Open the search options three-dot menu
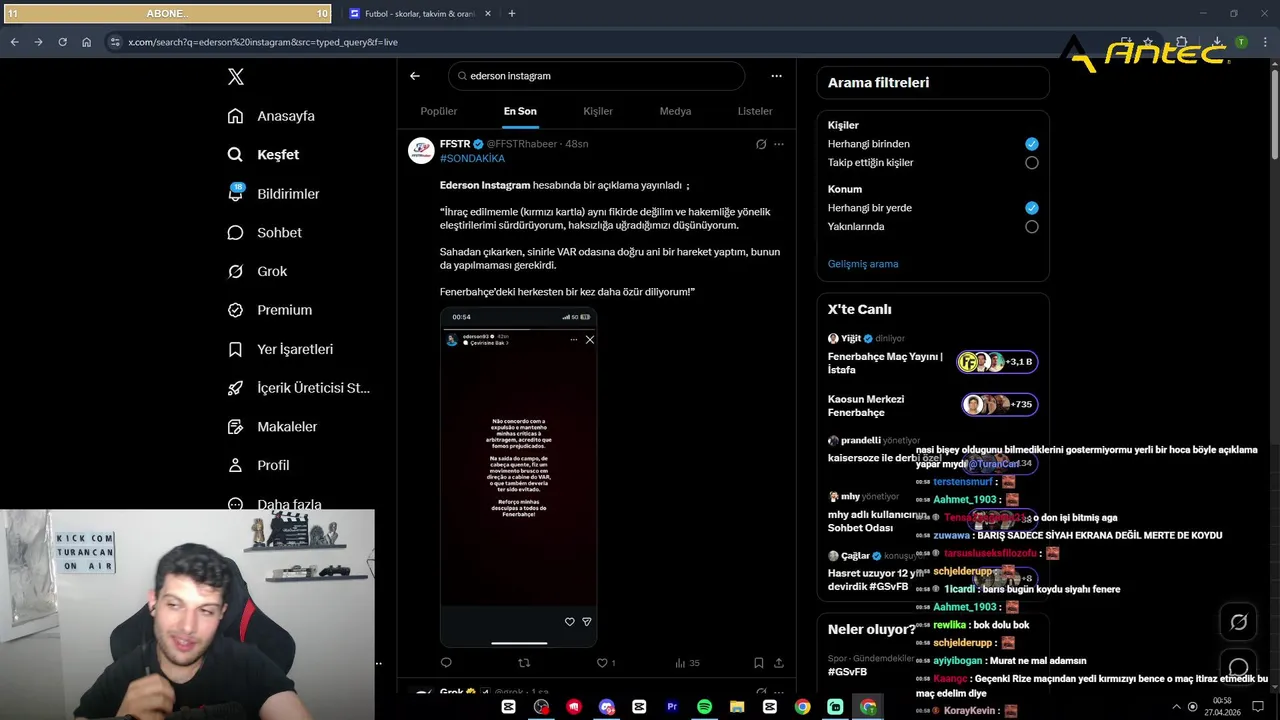 pos(776,76)
